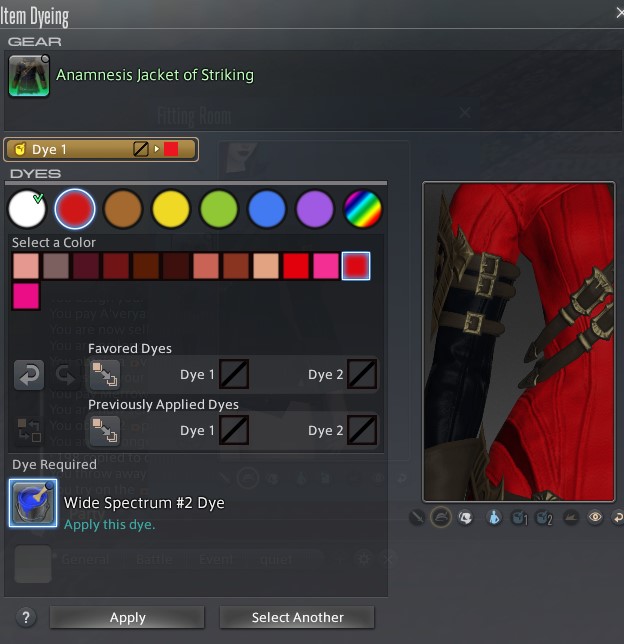Screen dimensions: 624x644
Task: Click the Wide Spectrum #2 Dye text
Action: point(144,503)
